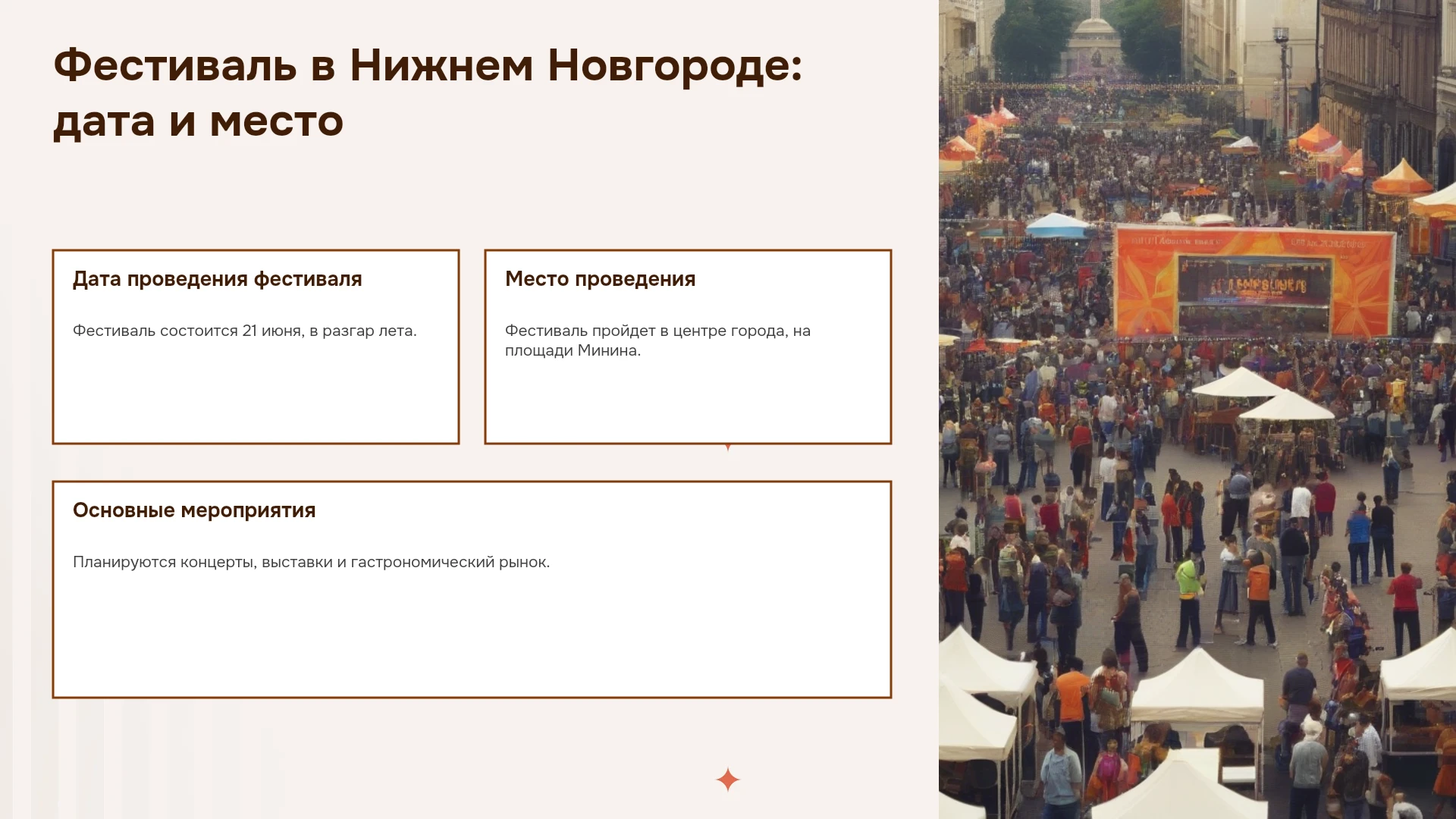Select the venue card box
The width and height of the screenshot is (1456, 819).
(688, 347)
